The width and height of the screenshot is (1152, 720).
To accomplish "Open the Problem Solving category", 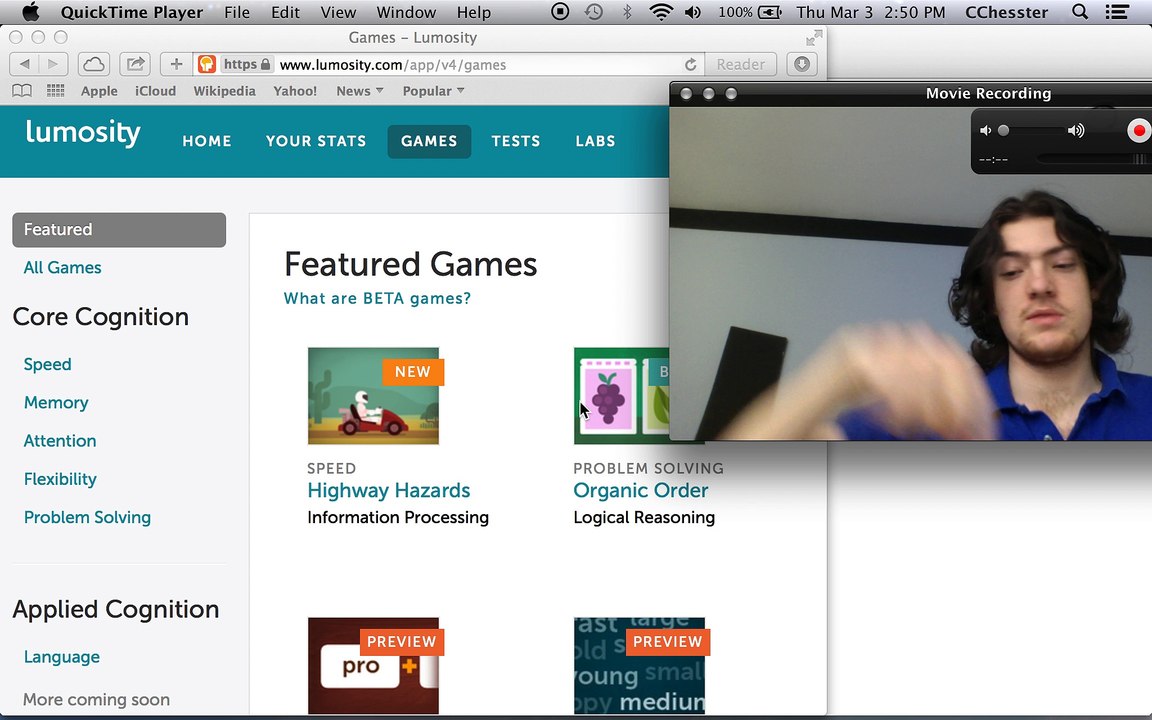I will pos(87,517).
